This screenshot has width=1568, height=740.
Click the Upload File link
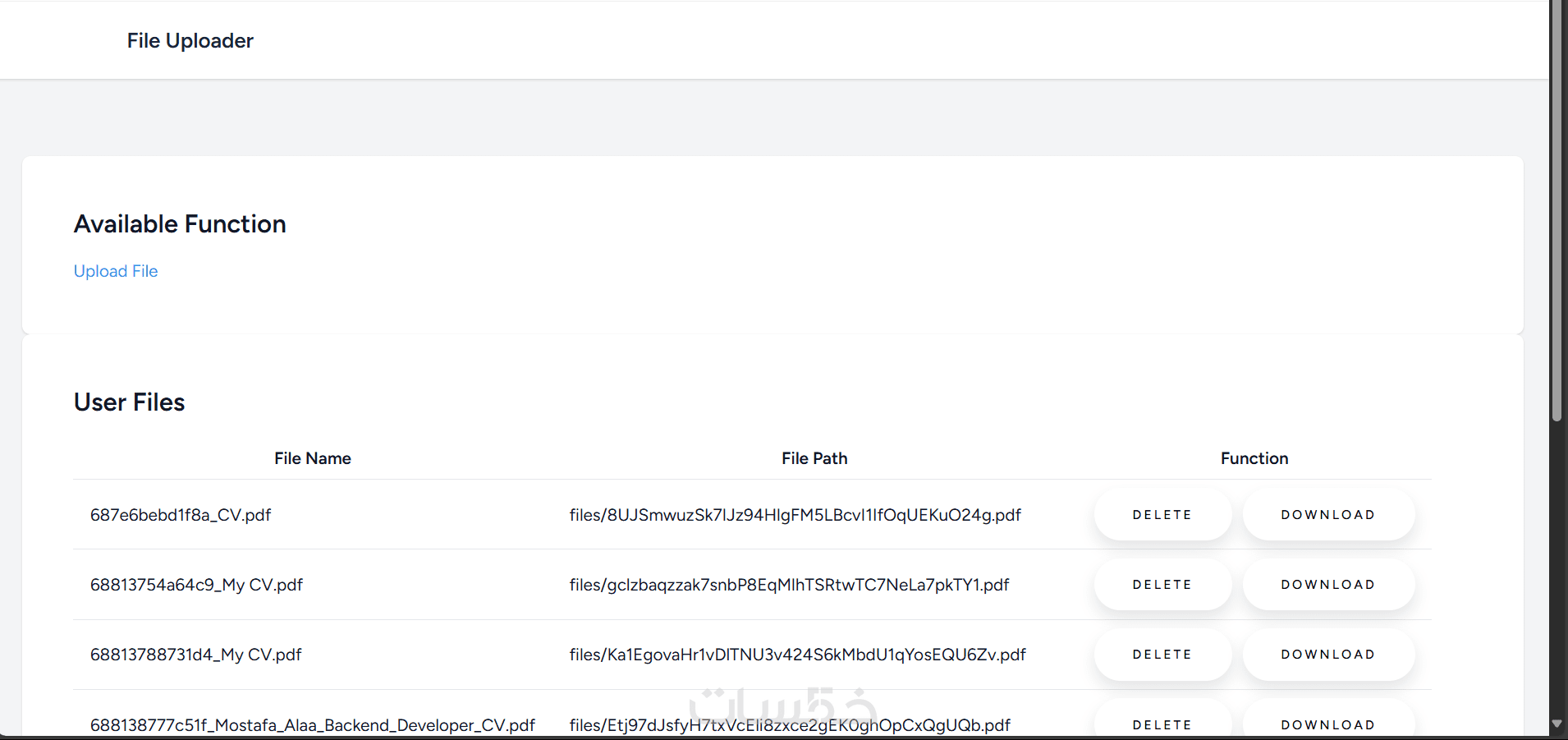(116, 271)
